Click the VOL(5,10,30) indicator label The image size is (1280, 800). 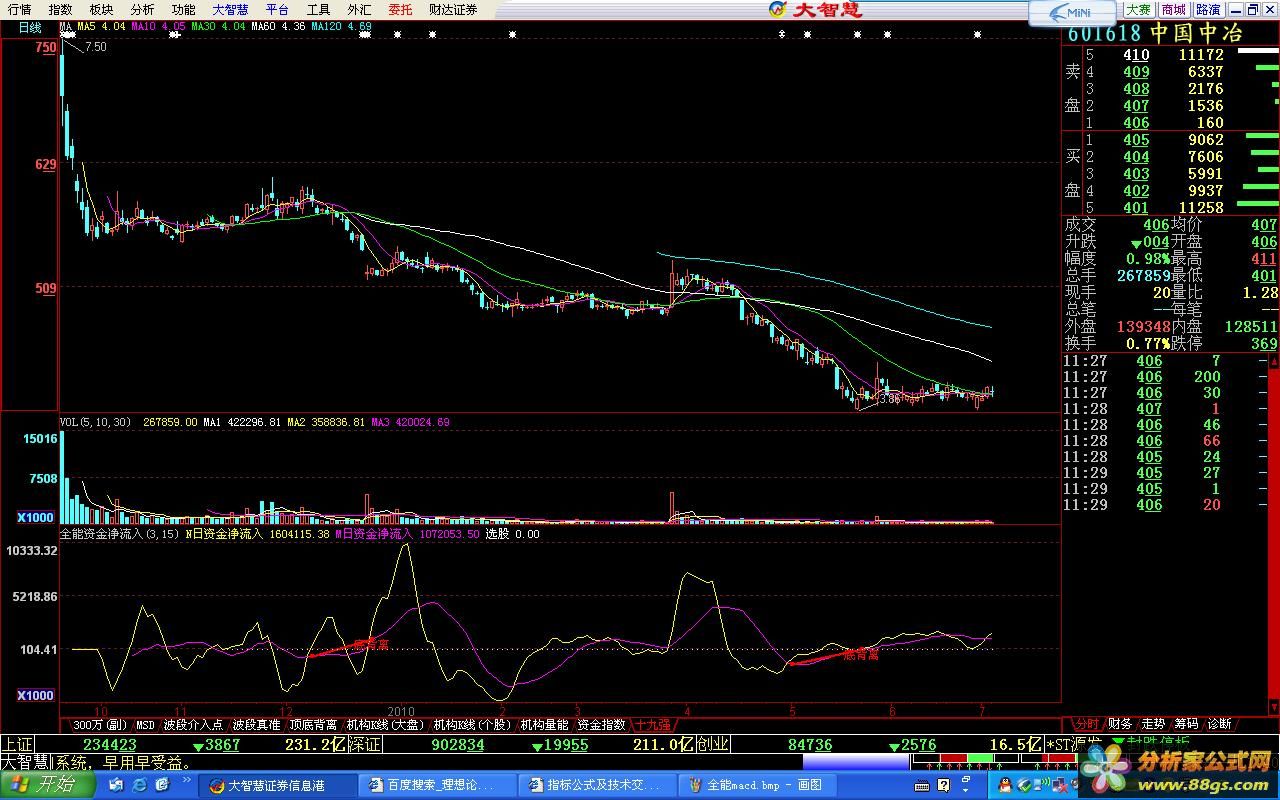95,422
